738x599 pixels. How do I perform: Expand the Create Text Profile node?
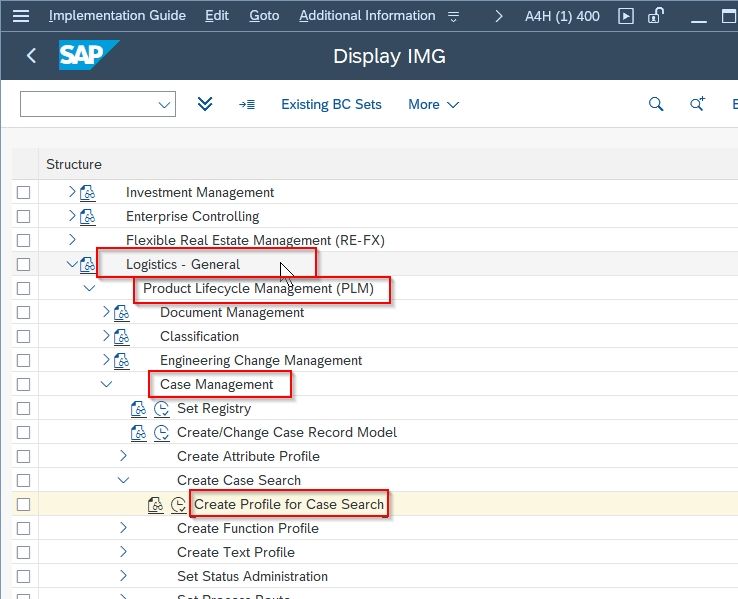[123, 551]
